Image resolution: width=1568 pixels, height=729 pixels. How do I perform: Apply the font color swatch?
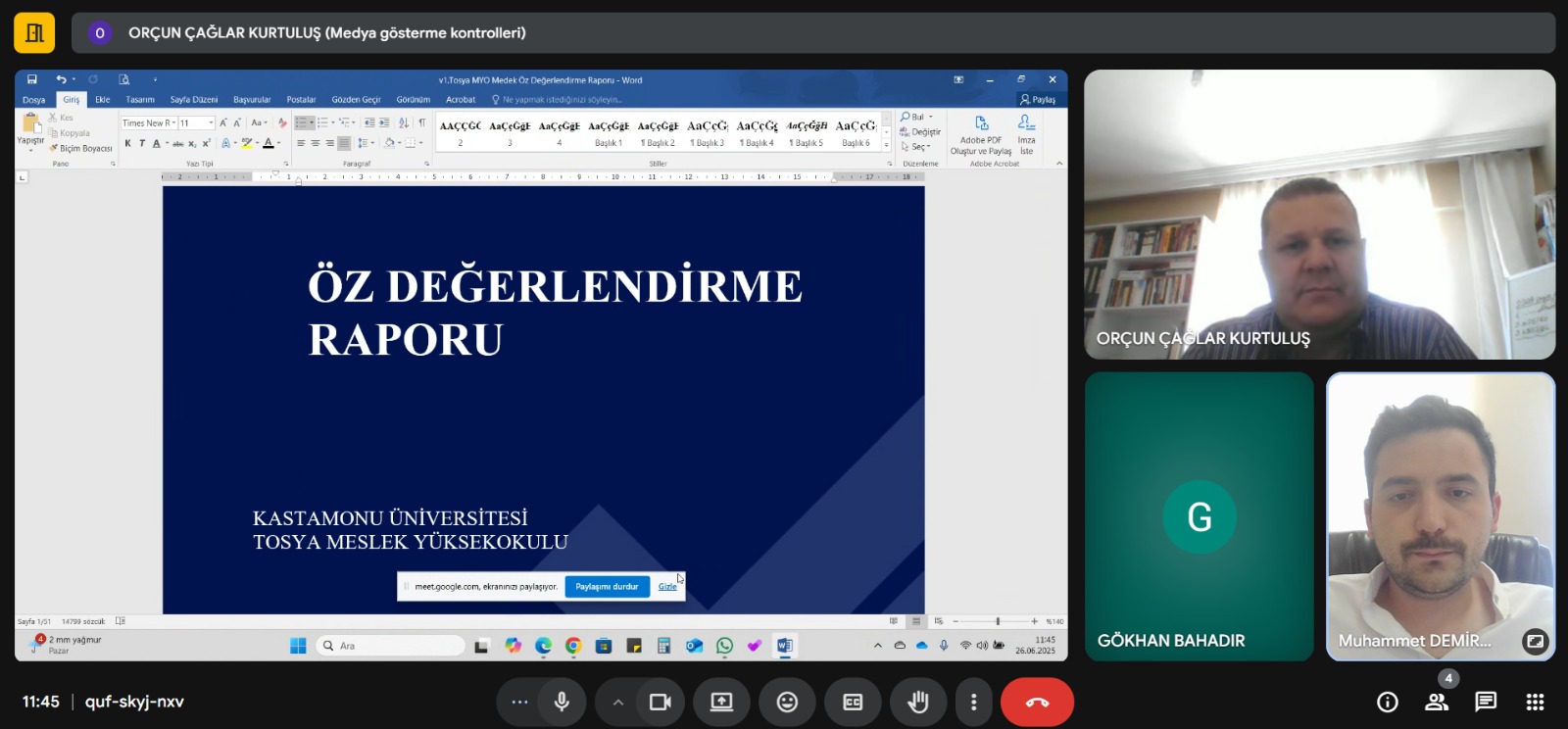269,143
